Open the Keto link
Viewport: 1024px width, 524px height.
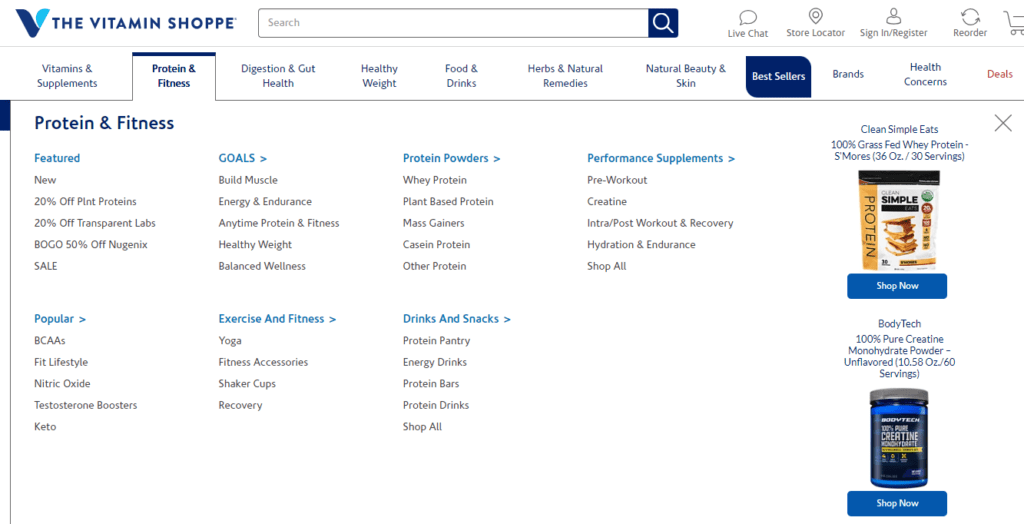45,427
